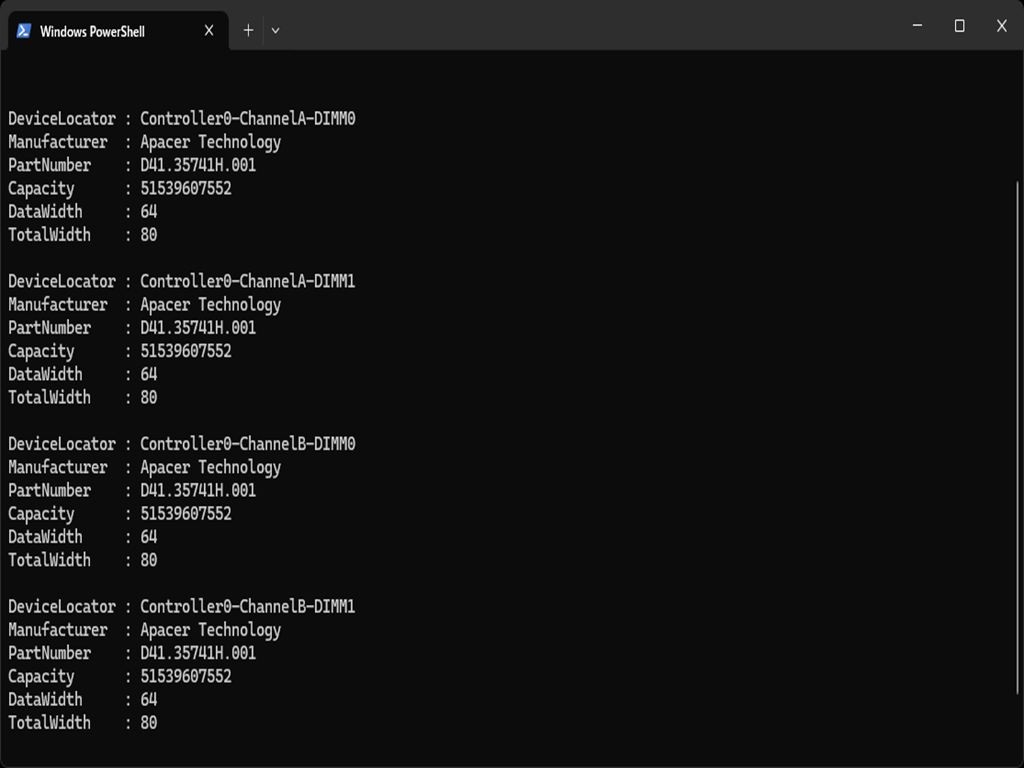Open a new tab with plus button
This screenshot has width=1024, height=768.
[x=248, y=31]
